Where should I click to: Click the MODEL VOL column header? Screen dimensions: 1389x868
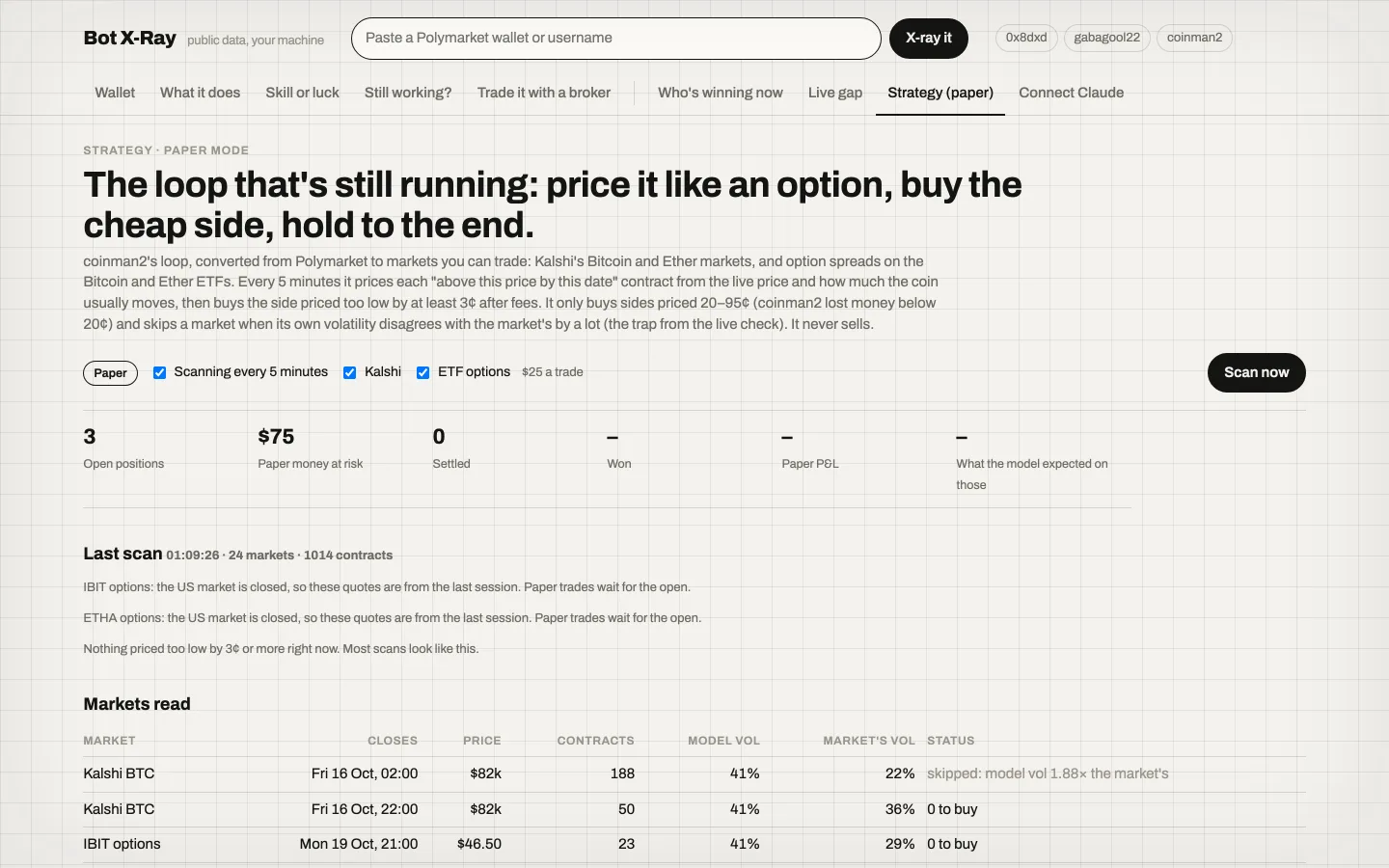[x=723, y=741]
